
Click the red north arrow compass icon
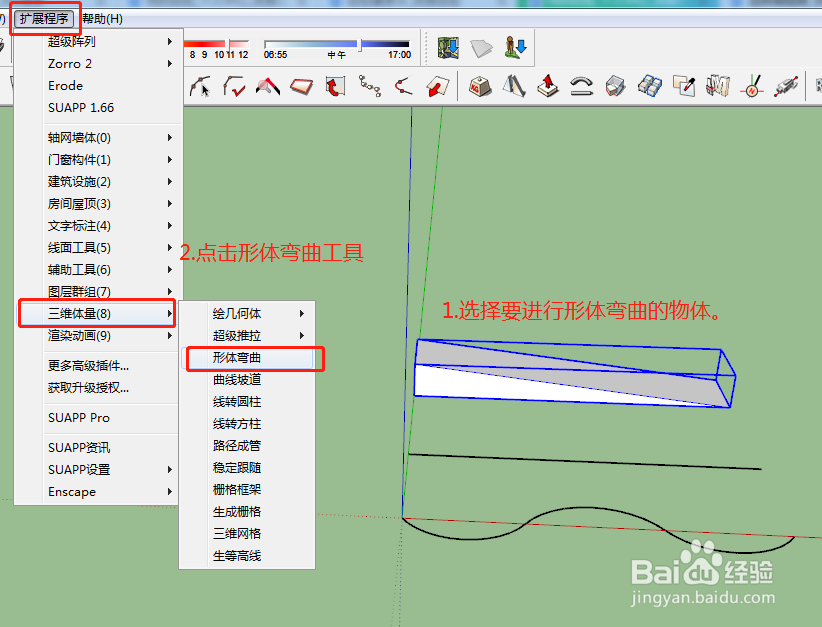[x=751, y=87]
